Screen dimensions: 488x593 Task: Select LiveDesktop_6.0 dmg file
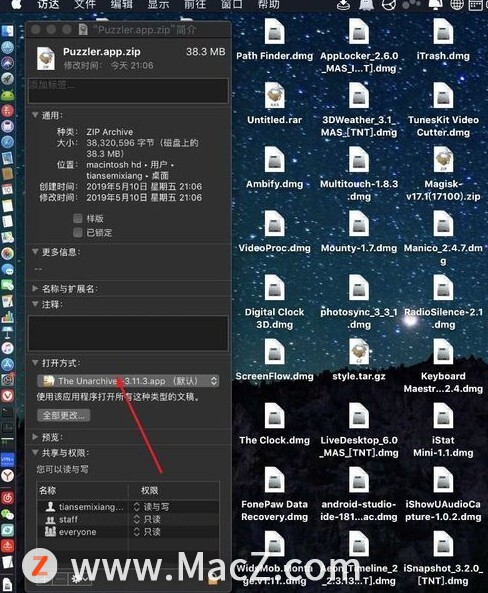click(359, 416)
